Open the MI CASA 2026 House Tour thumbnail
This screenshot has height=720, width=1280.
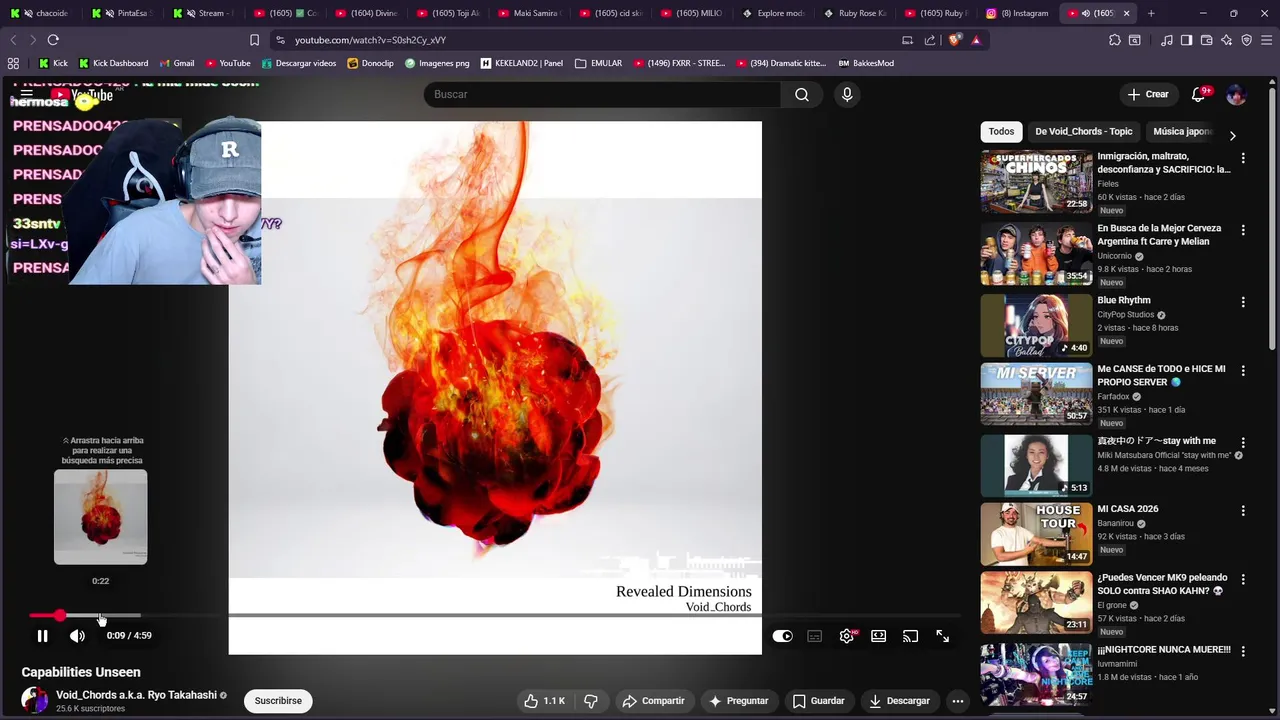click(1036, 534)
